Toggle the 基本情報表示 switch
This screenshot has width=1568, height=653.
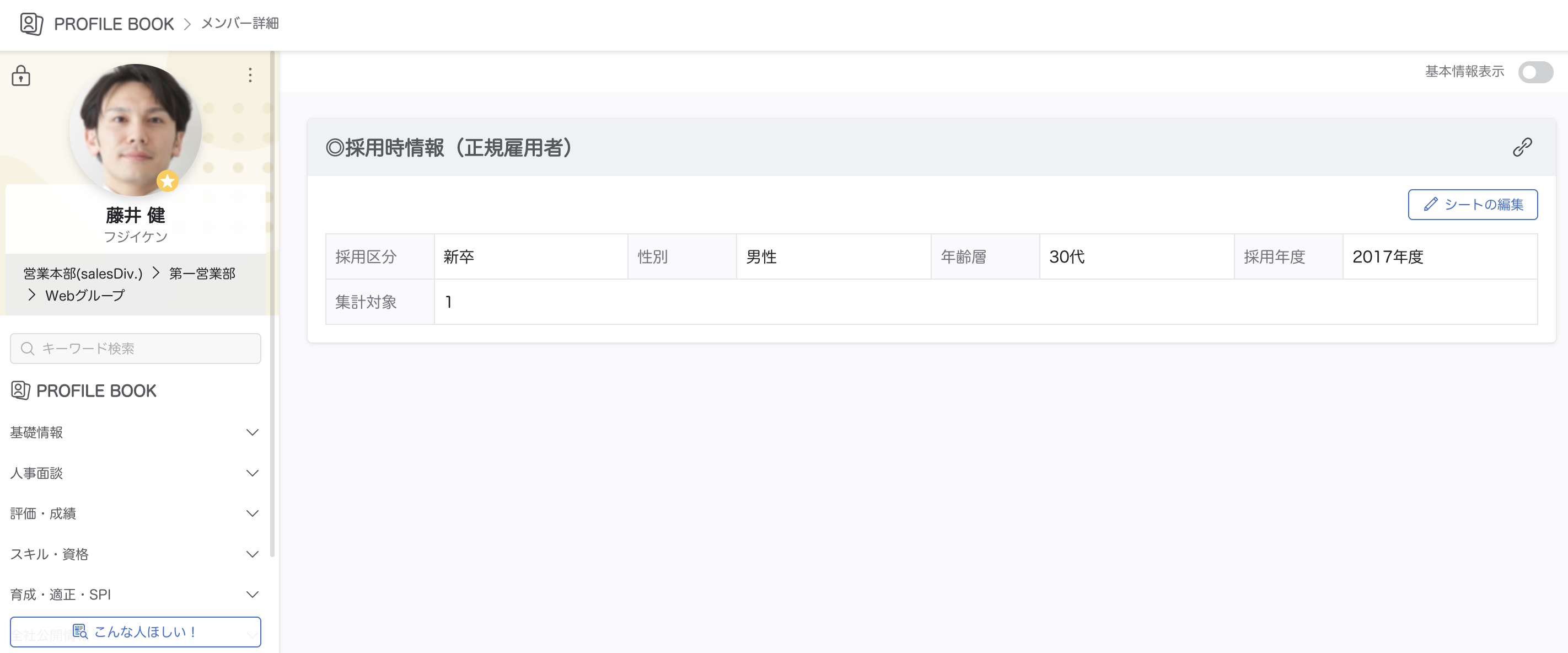pyautogui.click(x=1535, y=72)
